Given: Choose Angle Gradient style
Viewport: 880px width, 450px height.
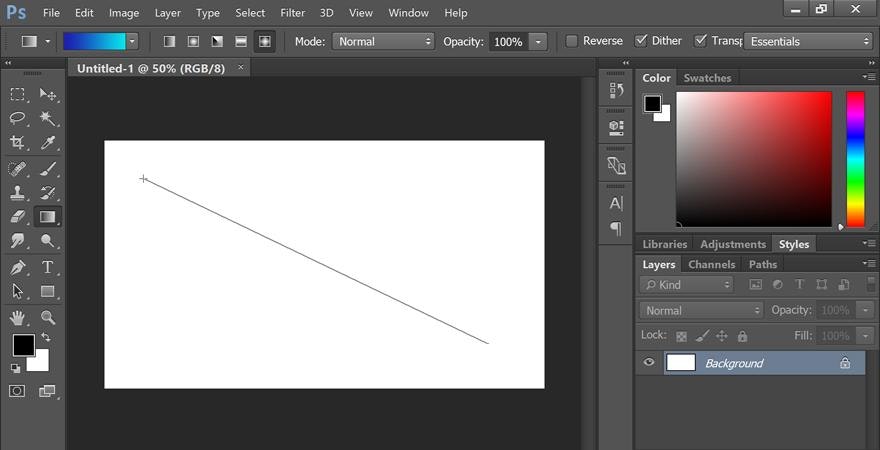Looking at the screenshot, I should pyautogui.click(x=217, y=41).
